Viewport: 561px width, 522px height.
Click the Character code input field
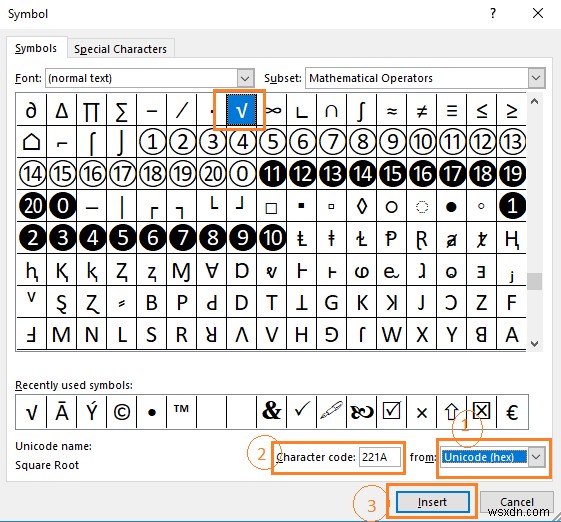click(380, 457)
